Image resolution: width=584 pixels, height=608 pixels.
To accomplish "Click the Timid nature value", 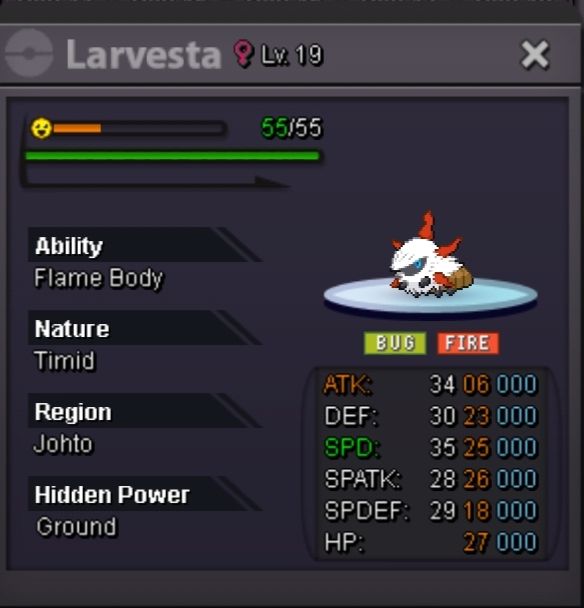I will [x=65, y=361].
